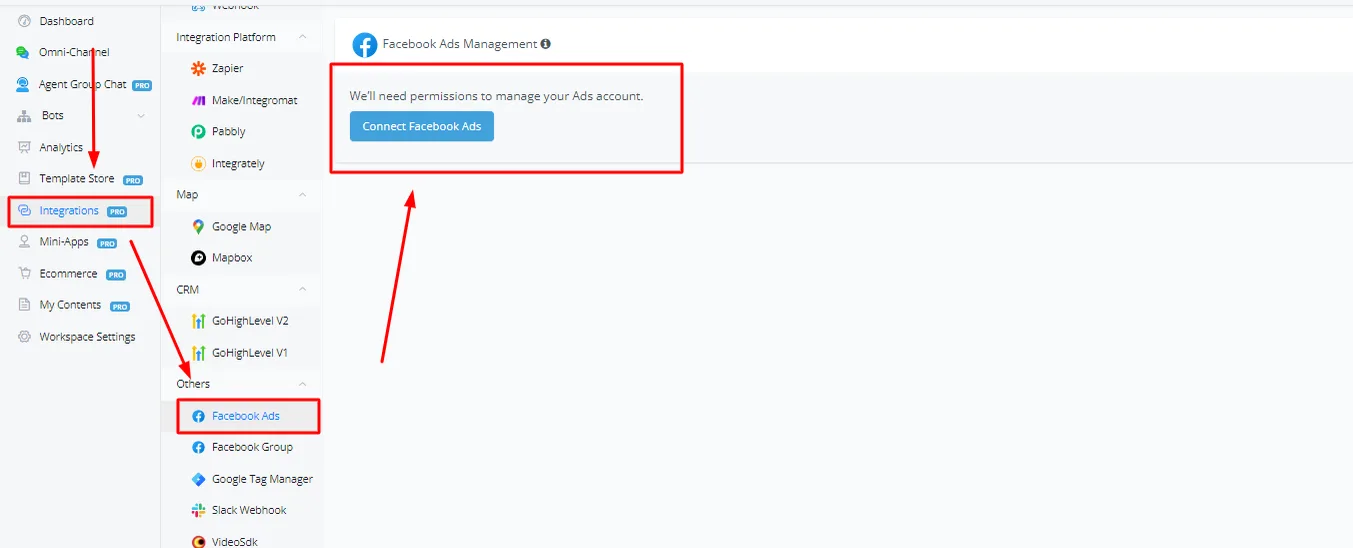Click the Google Map pin icon
This screenshot has width=1353, height=548.
click(x=198, y=227)
